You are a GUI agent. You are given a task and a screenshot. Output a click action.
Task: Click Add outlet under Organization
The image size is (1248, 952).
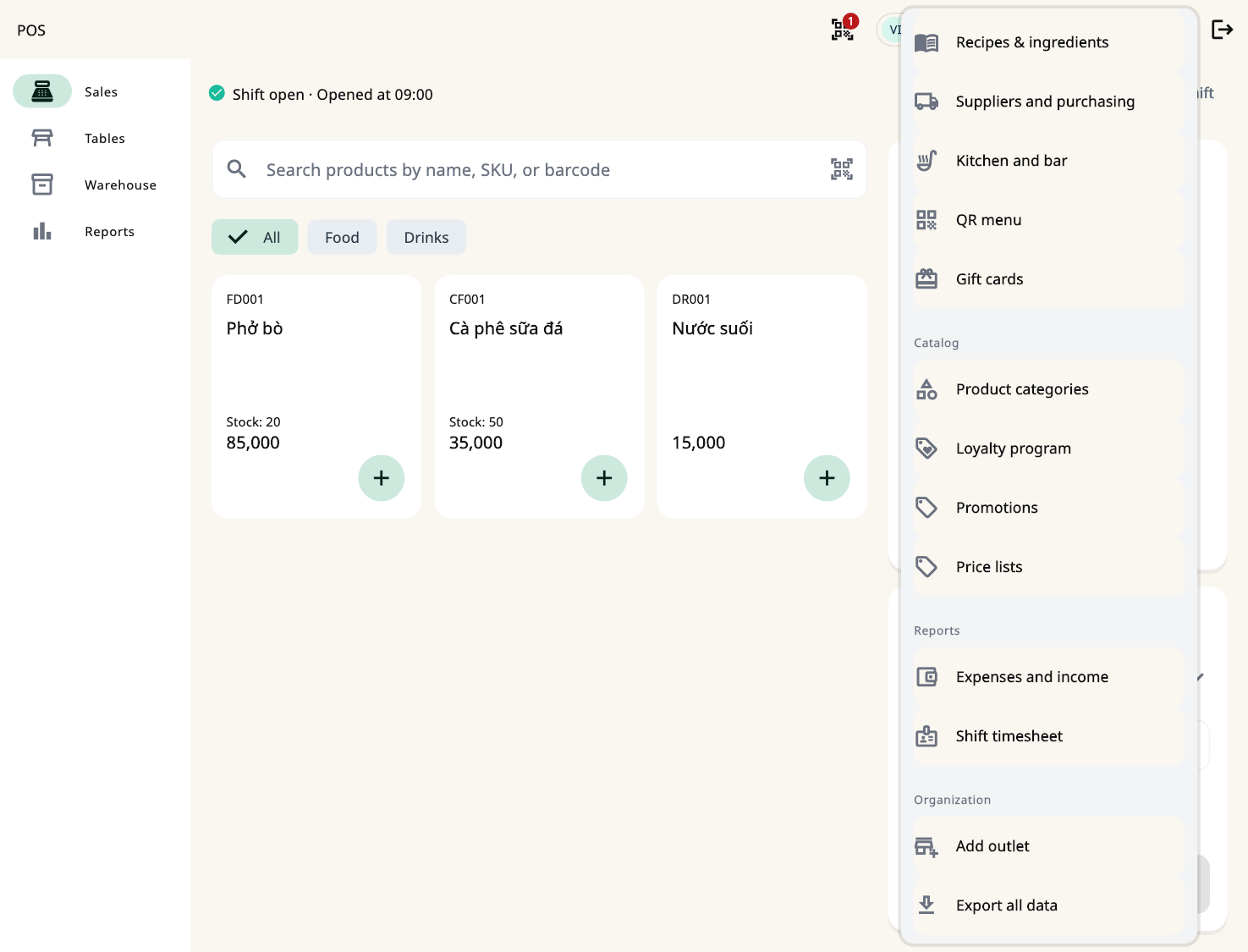click(1049, 846)
